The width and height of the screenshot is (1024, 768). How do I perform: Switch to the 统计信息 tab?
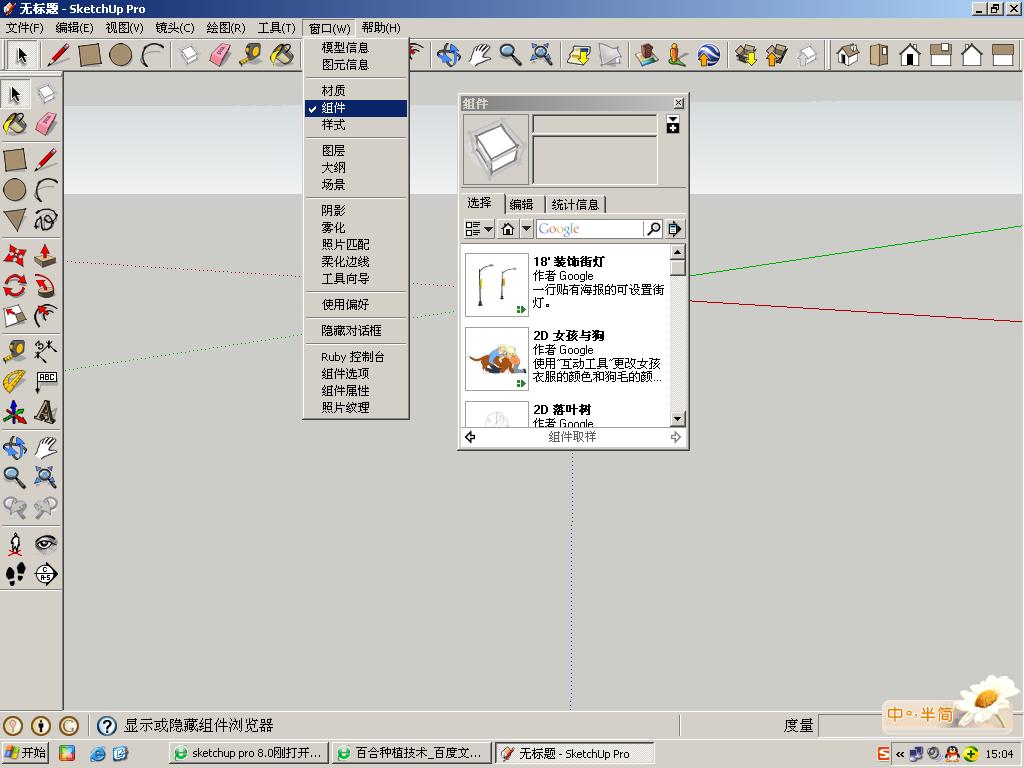pos(575,204)
